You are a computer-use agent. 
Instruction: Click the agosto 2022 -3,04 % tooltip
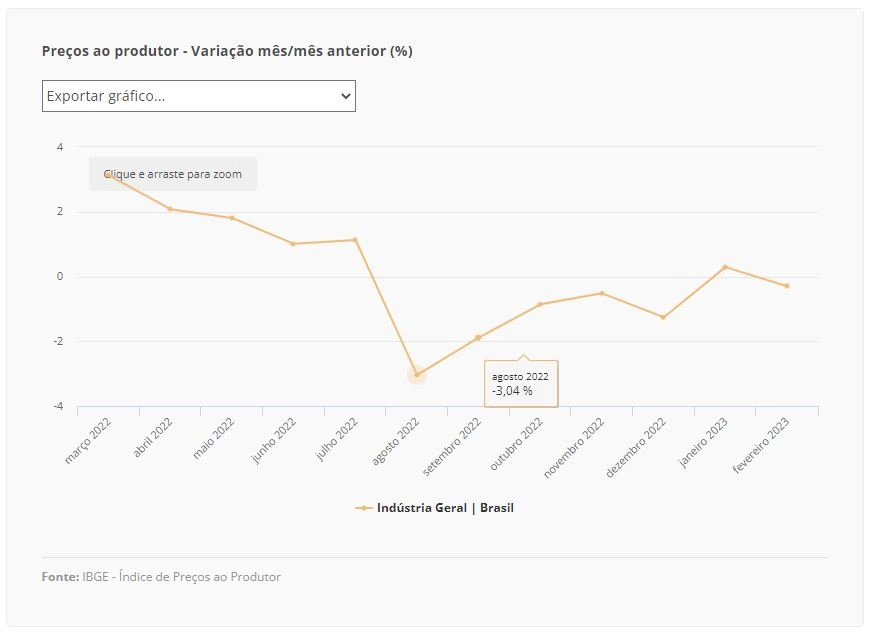521,384
